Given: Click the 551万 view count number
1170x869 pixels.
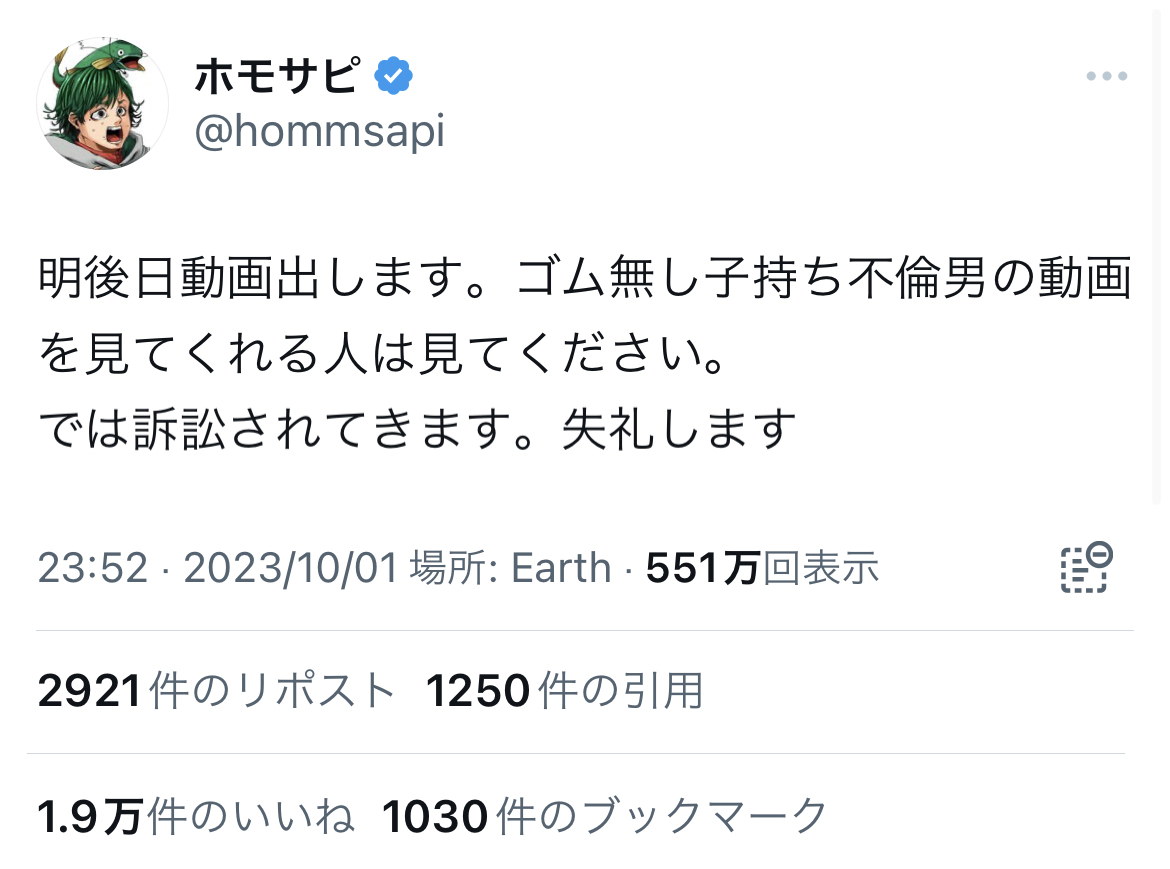Looking at the screenshot, I should tap(703, 569).
